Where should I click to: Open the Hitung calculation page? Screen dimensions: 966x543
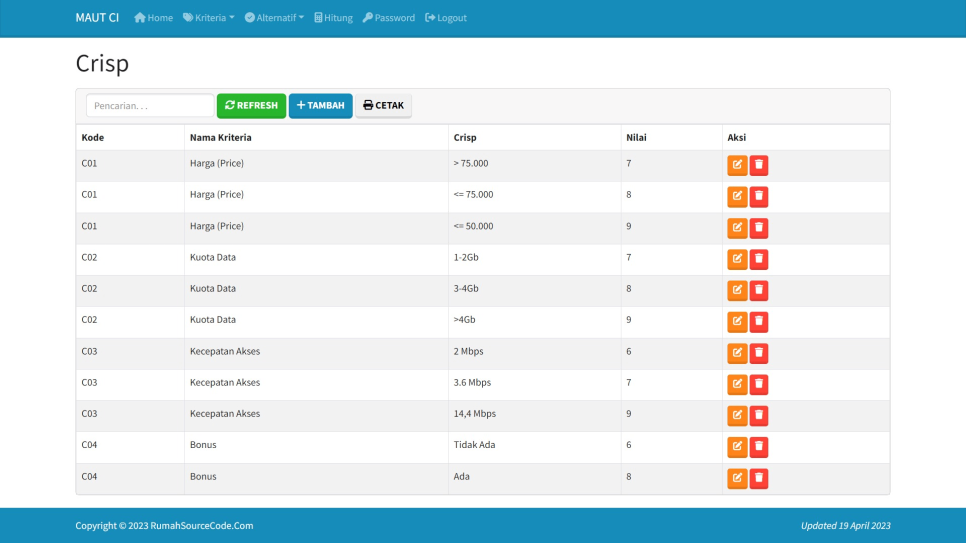click(333, 18)
